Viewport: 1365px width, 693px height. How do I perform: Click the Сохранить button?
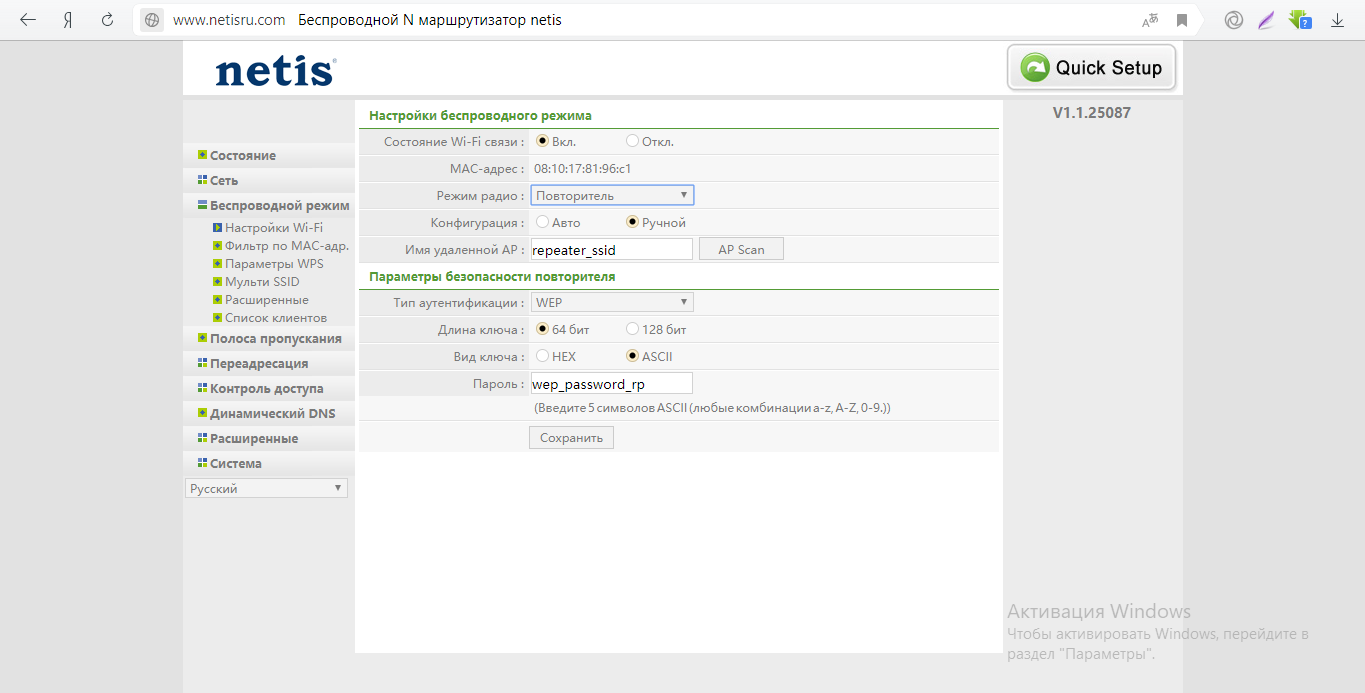(571, 437)
